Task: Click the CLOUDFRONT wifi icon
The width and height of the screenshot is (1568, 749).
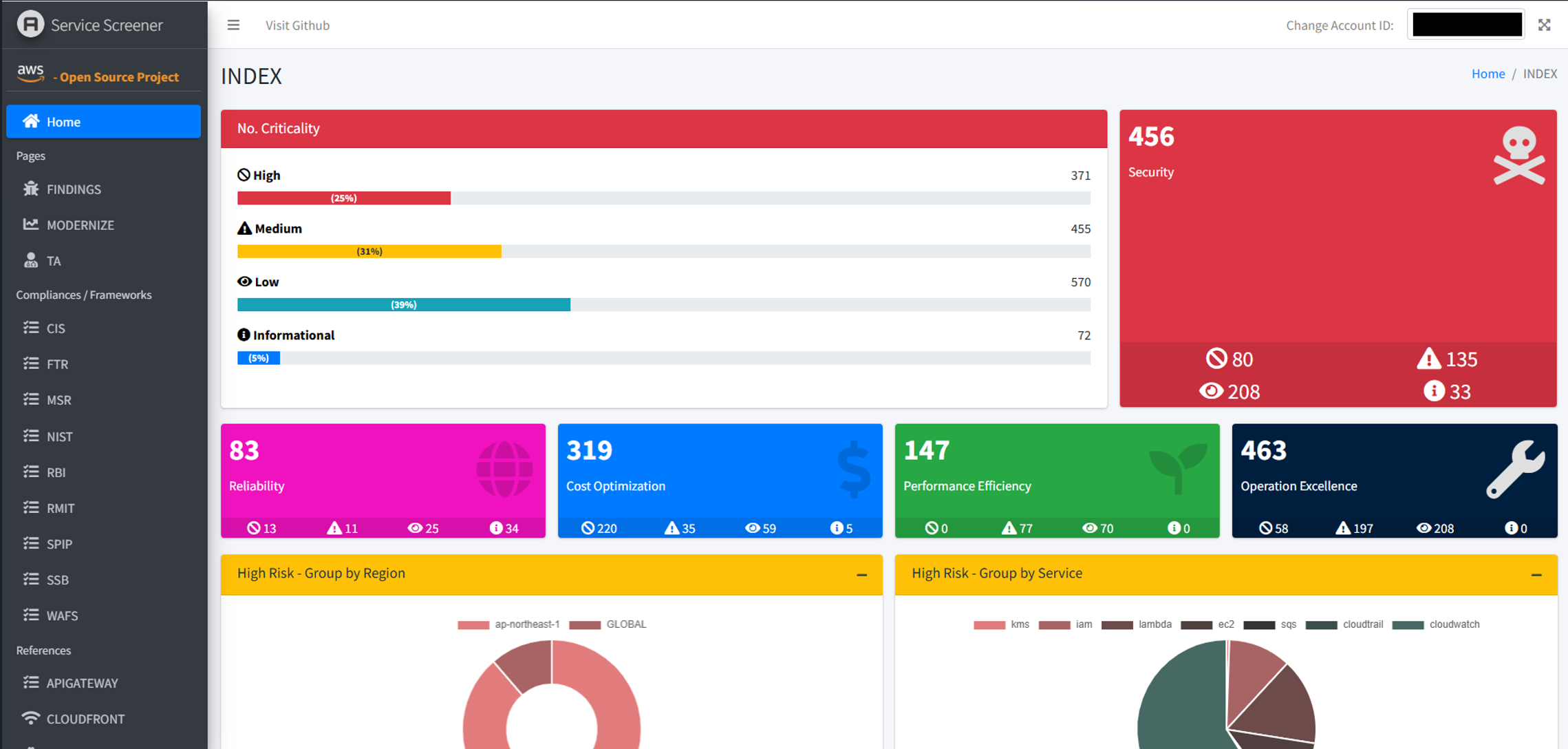Action: click(x=31, y=718)
